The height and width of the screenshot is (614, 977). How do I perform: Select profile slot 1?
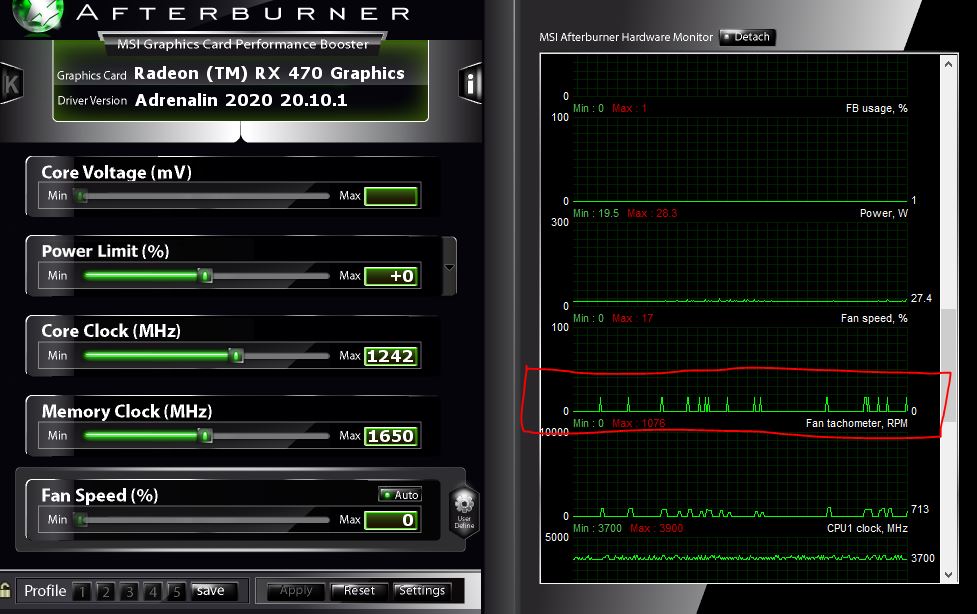pyautogui.click(x=82, y=591)
